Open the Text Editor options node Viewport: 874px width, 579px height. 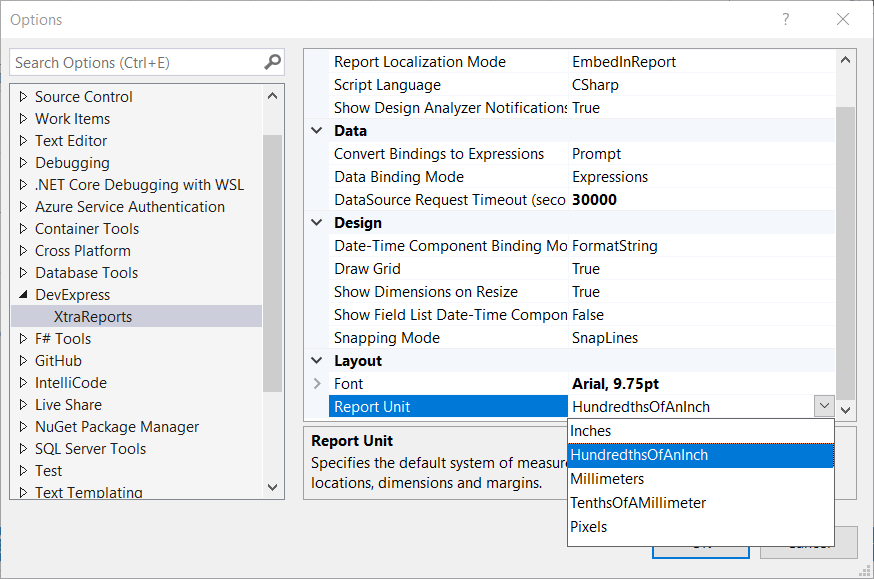(71, 141)
